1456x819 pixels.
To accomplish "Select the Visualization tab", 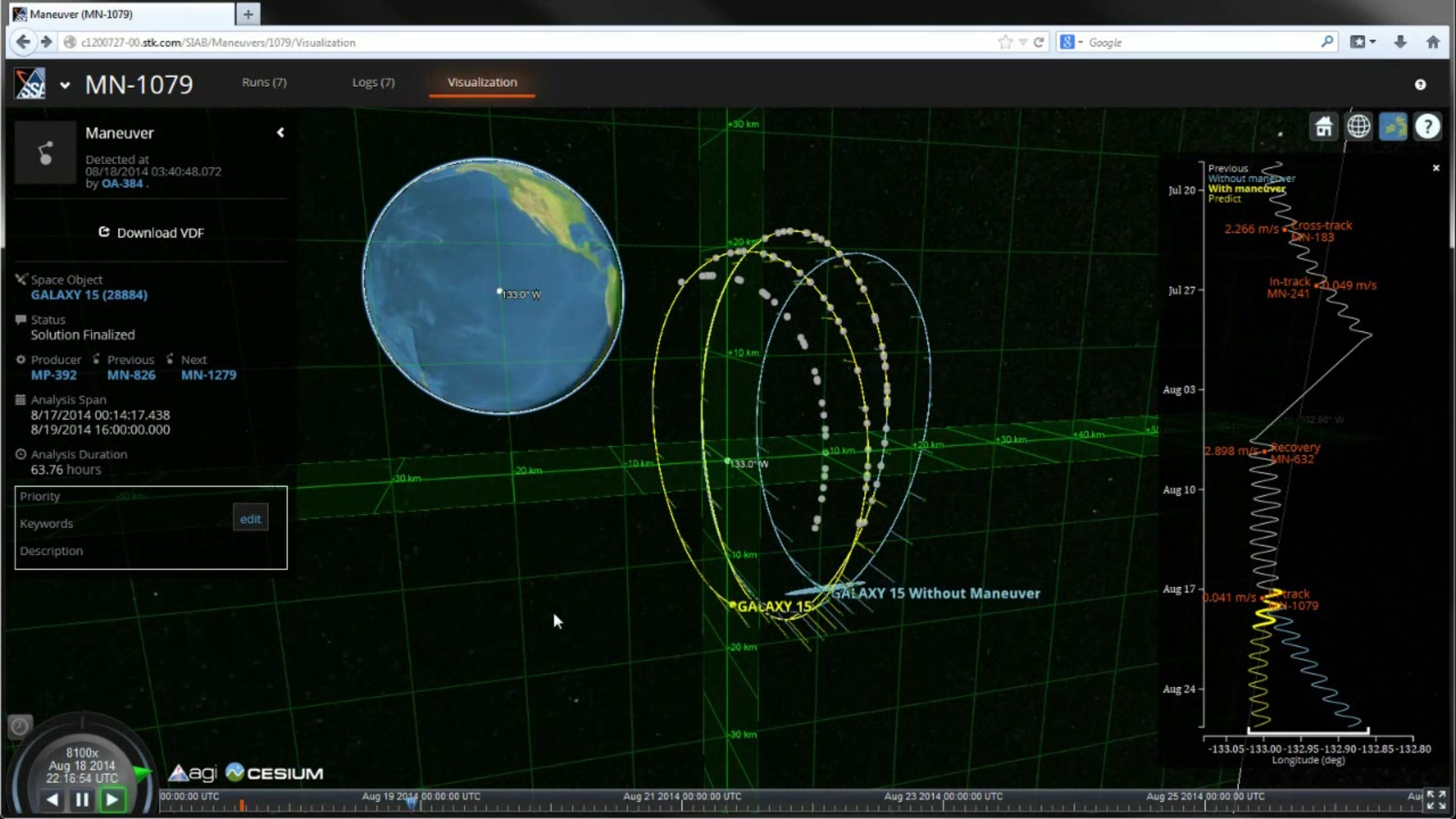I will [482, 82].
